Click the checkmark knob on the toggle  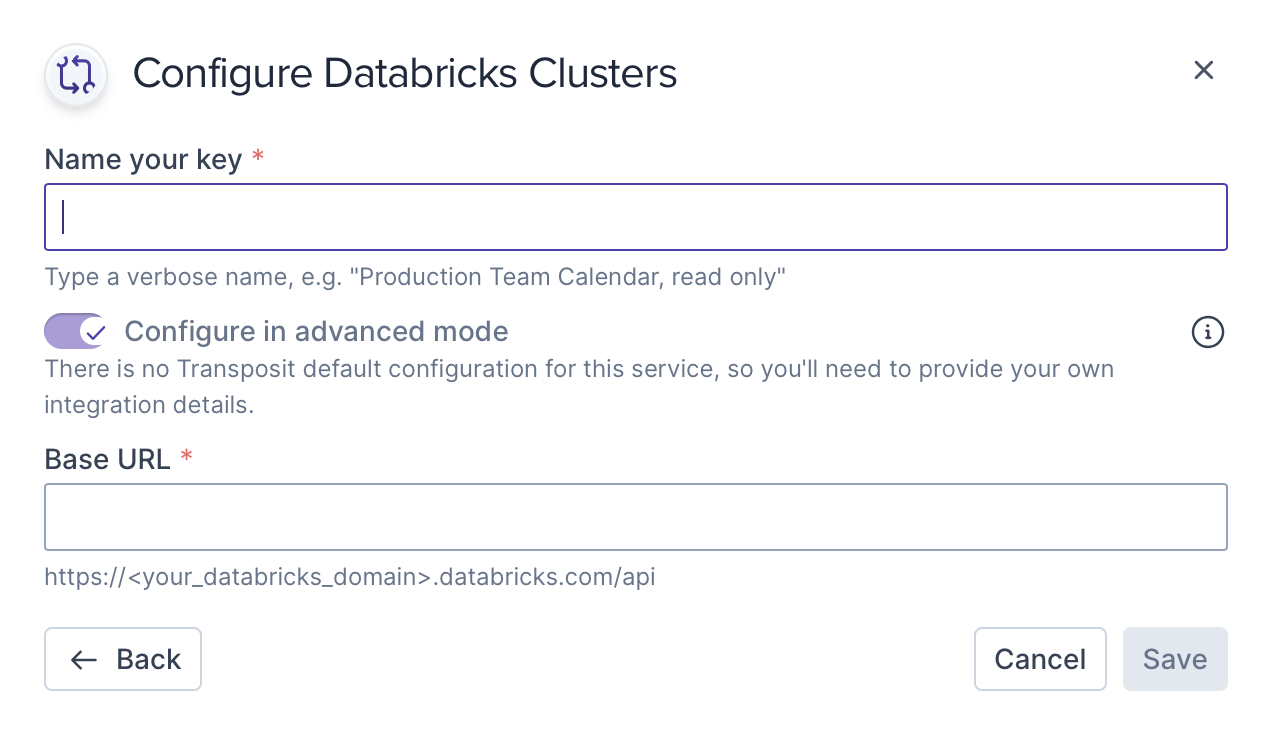[x=94, y=331]
